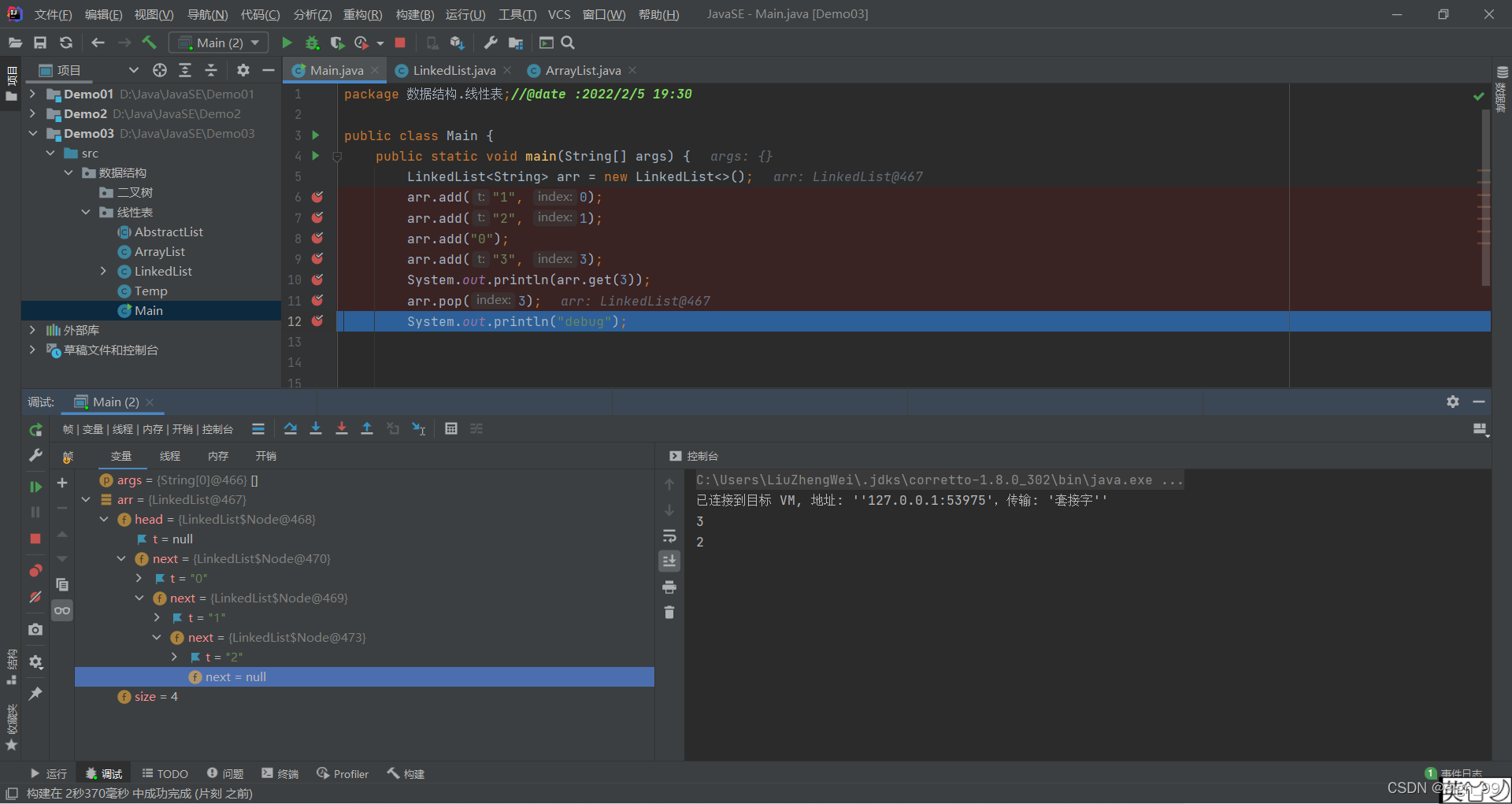Click Step Into debugger icon
Image resolution: width=1512 pixels, height=804 pixels.
[x=316, y=428]
